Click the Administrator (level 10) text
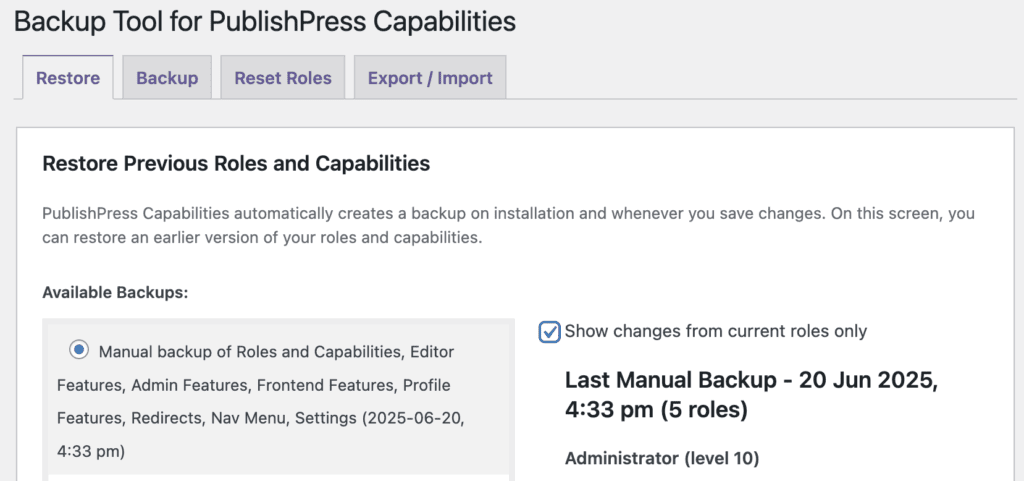The width and height of the screenshot is (1024, 481). (662, 459)
